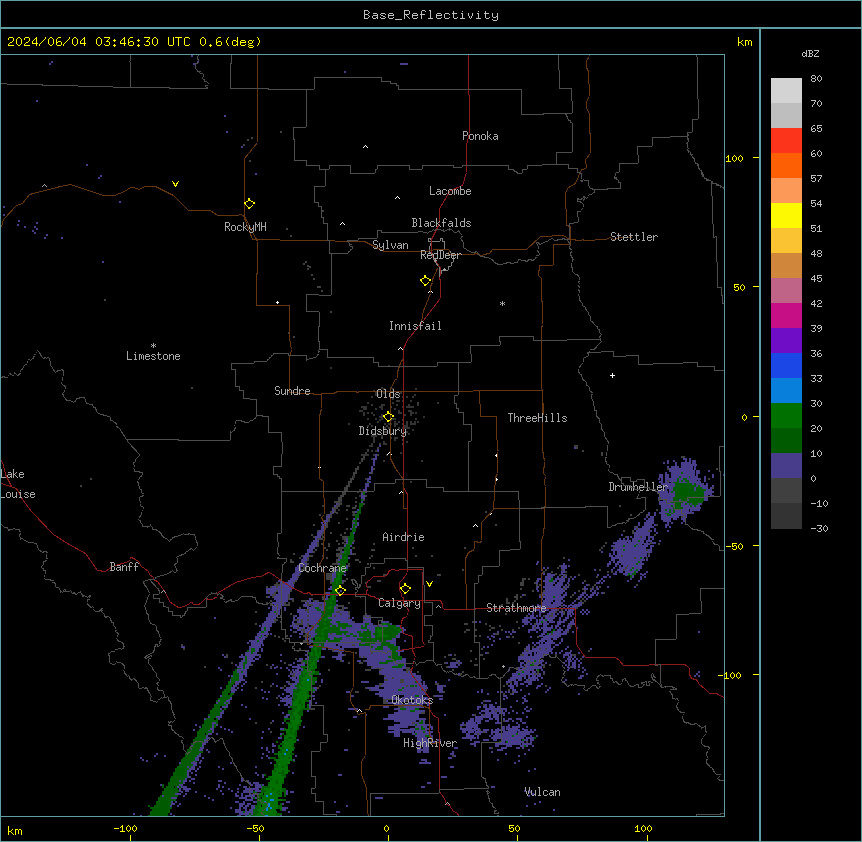Click the Ponoka city label
The height and width of the screenshot is (842, 862).
pyautogui.click(x=480, y=136)
